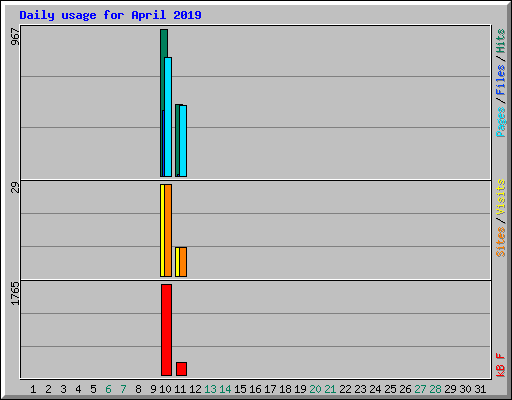Click day 23 on the date axis
512x400 pixels.
pos(360,389)
